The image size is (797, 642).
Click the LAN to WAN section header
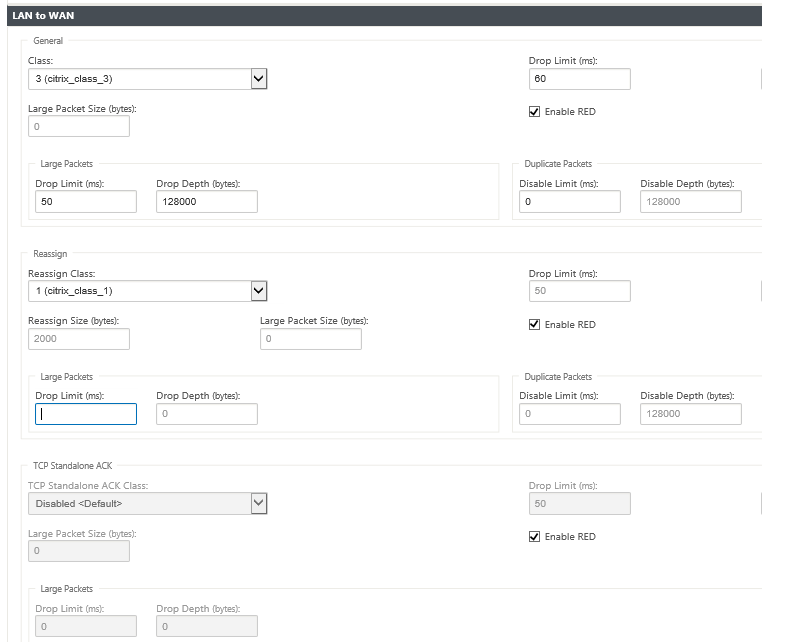tap(384, 16)
